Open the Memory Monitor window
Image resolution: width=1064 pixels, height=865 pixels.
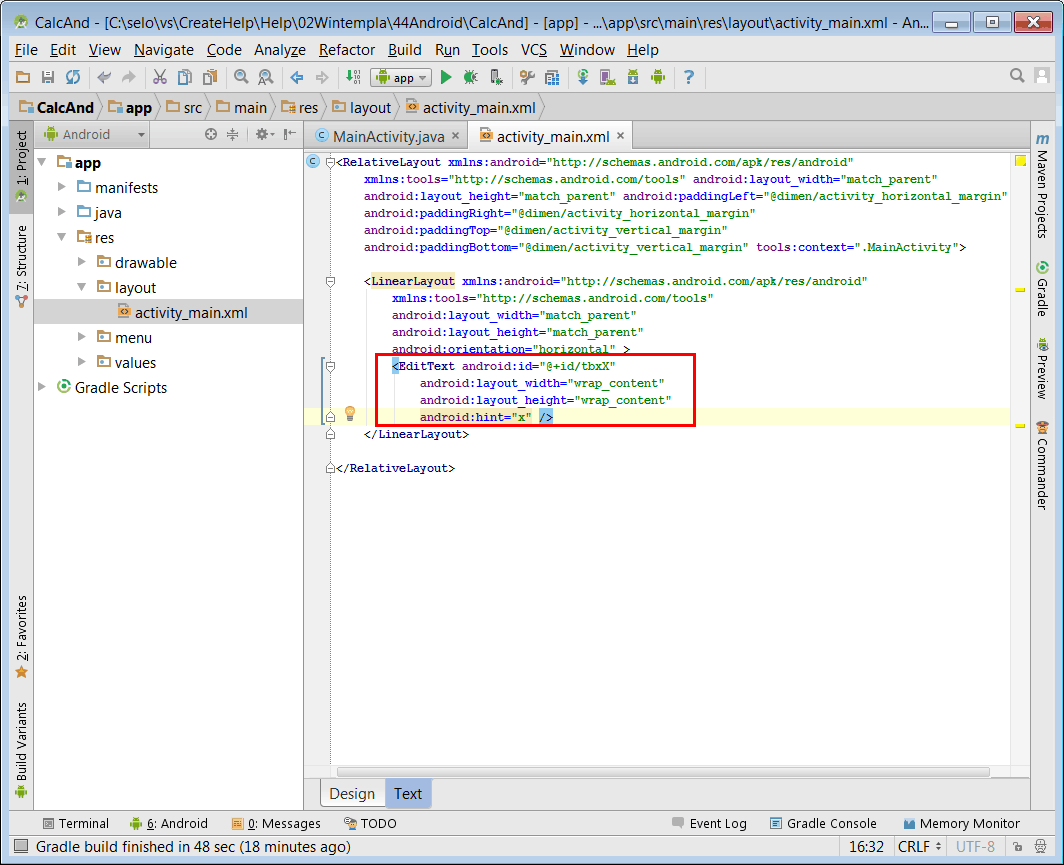[962, 824]
